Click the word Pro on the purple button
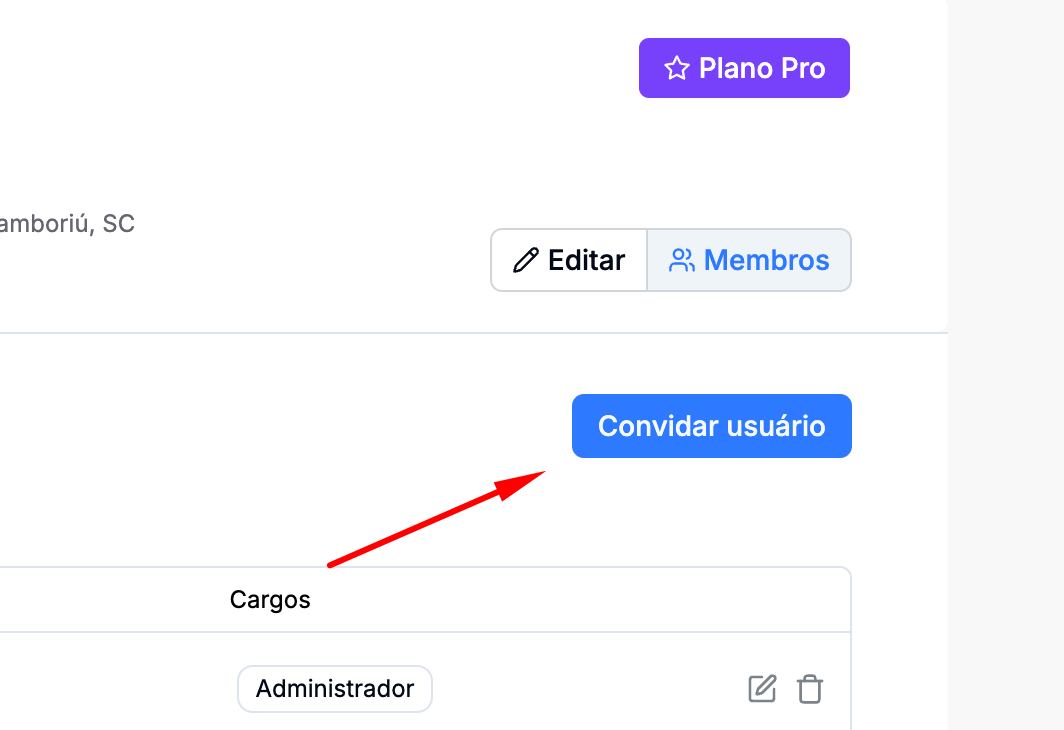The width and height of the screenshot is (1064, 730). tap(803, 68)
